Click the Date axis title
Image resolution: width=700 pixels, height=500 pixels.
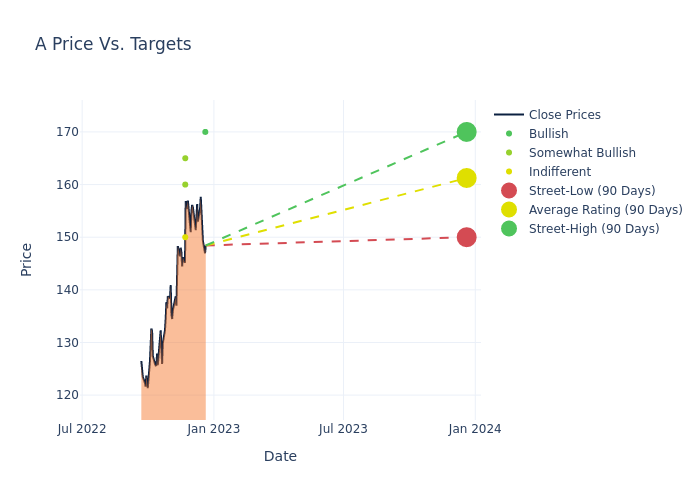(x=280, y=456)
